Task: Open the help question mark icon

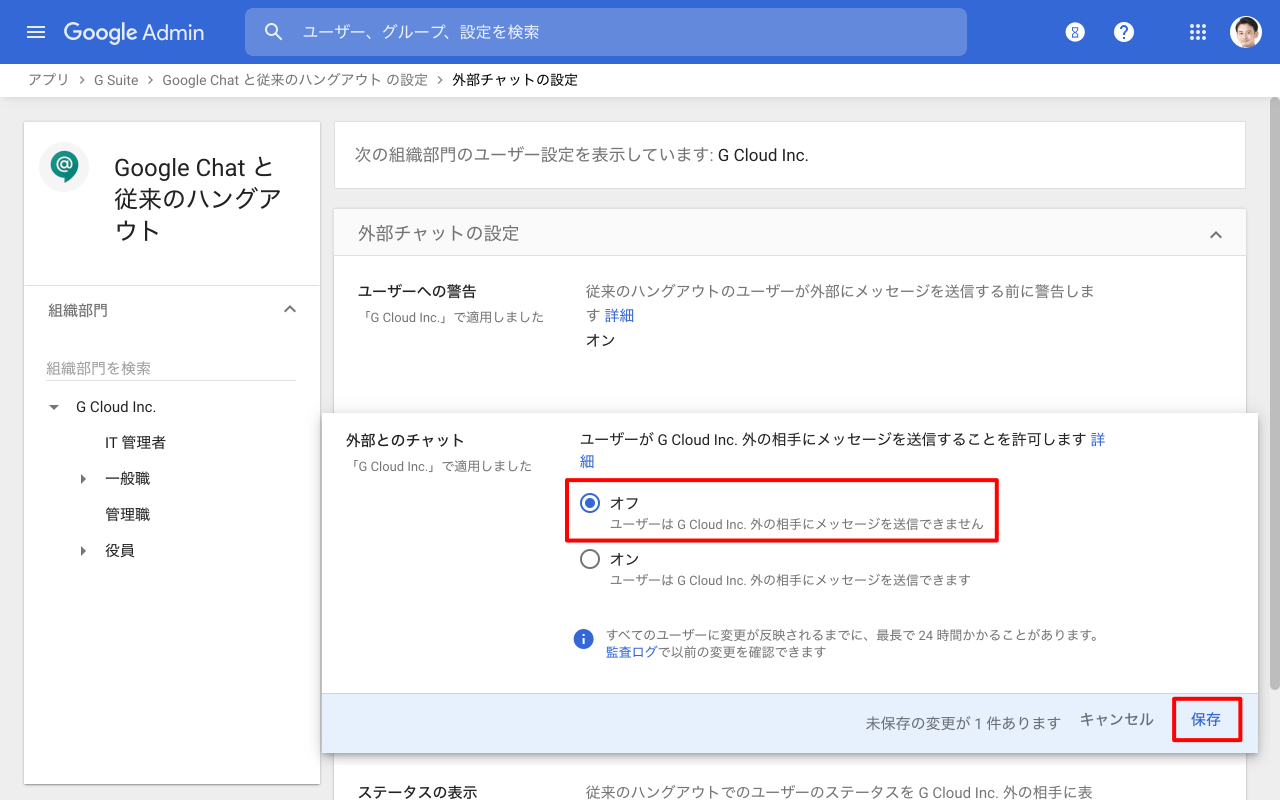Action: click(1124, 32)
